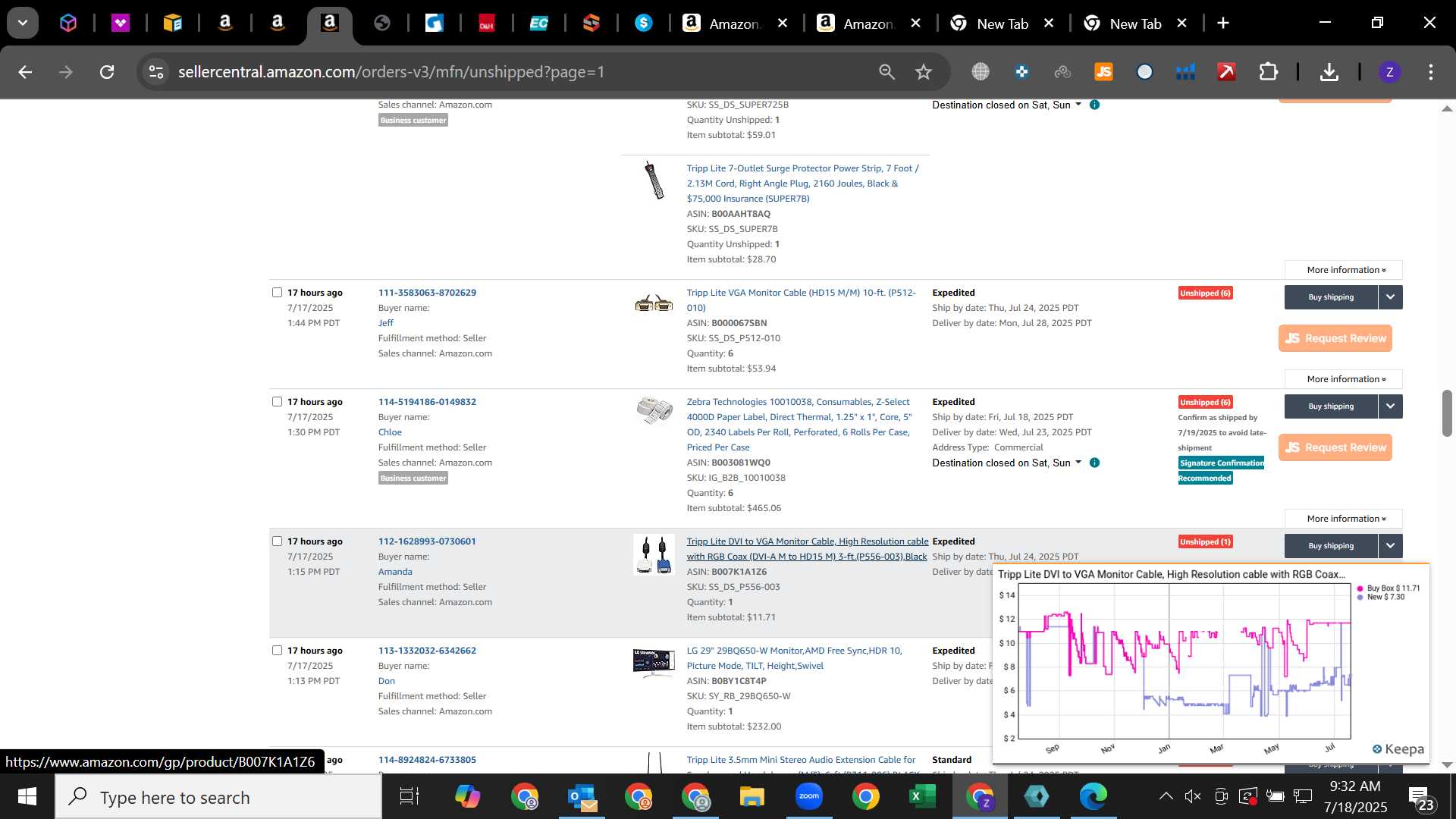Open Excel from the taskbar
Image resolution: width=1456 pixels, height=819 pixels.
click(x=921, y=797)
